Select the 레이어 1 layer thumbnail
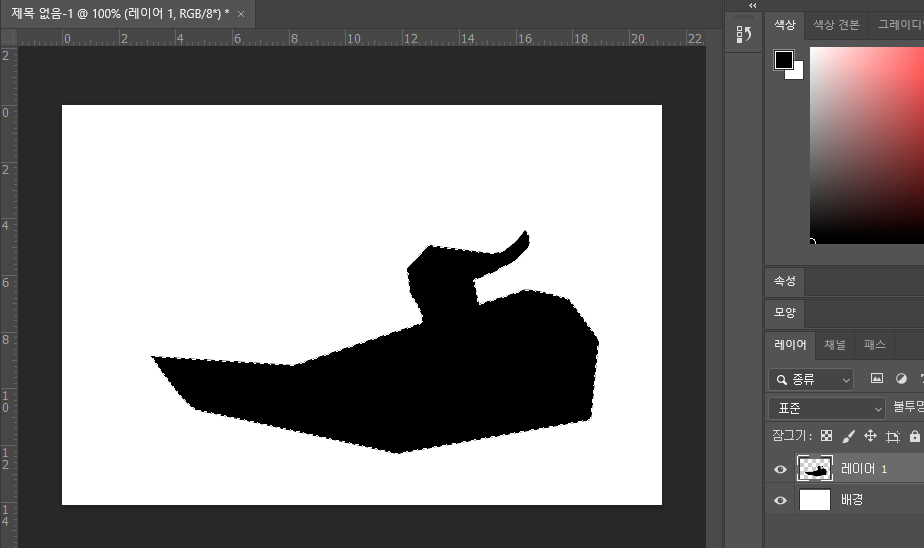The image size is (924, 548). click(x=815, y=469)
